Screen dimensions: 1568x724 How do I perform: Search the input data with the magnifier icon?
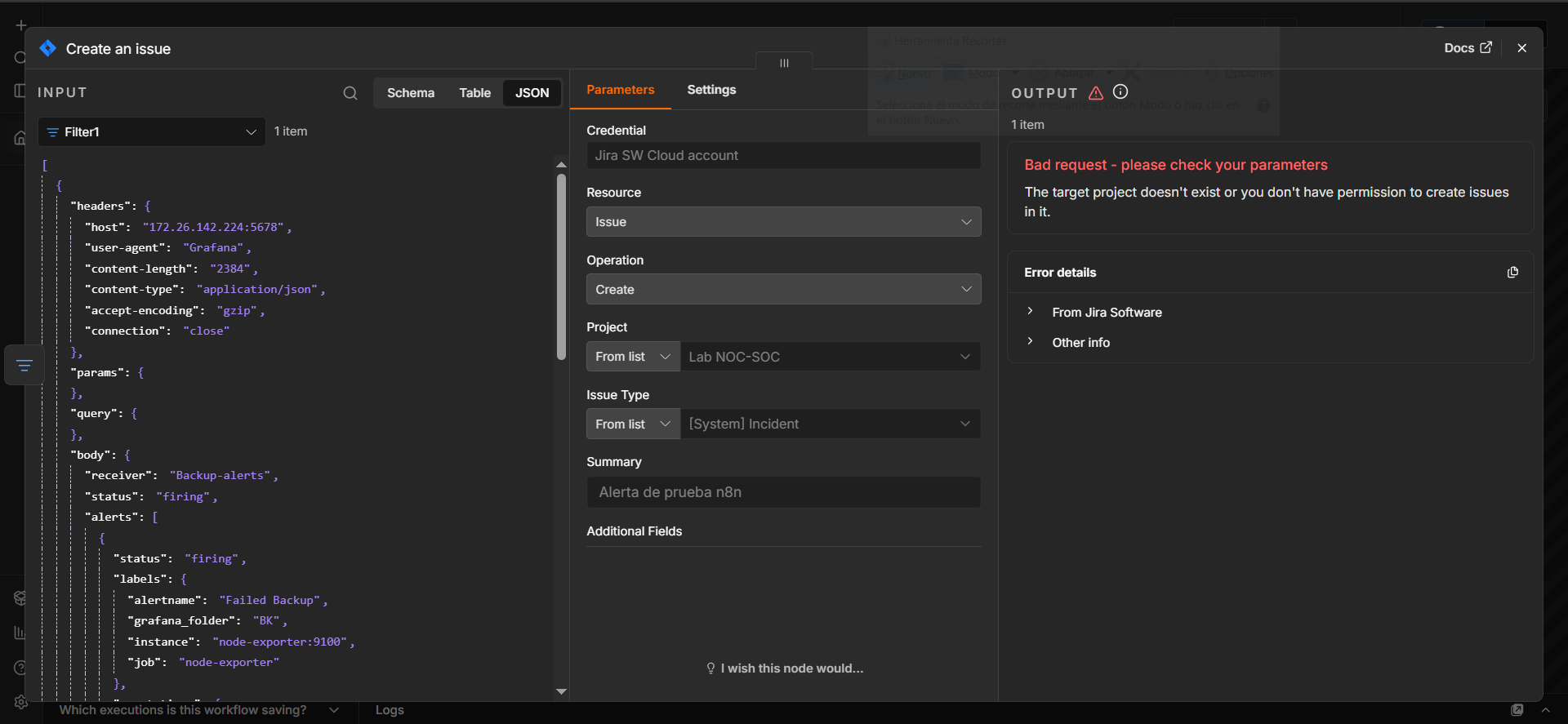(350, 93)
